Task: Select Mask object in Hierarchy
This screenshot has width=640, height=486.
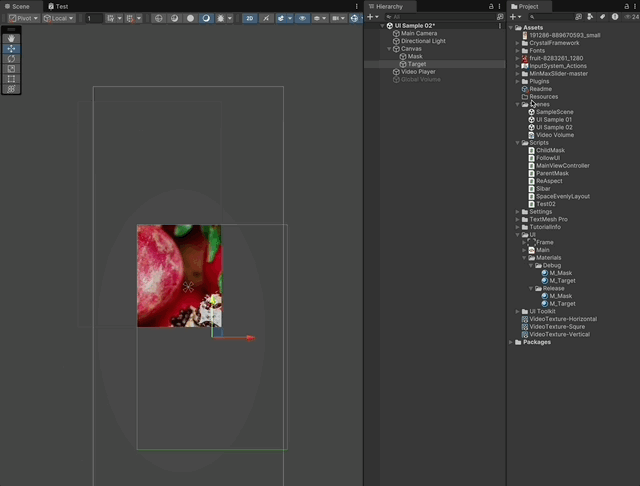Action: pyautogui.click(x=415, y=56)
